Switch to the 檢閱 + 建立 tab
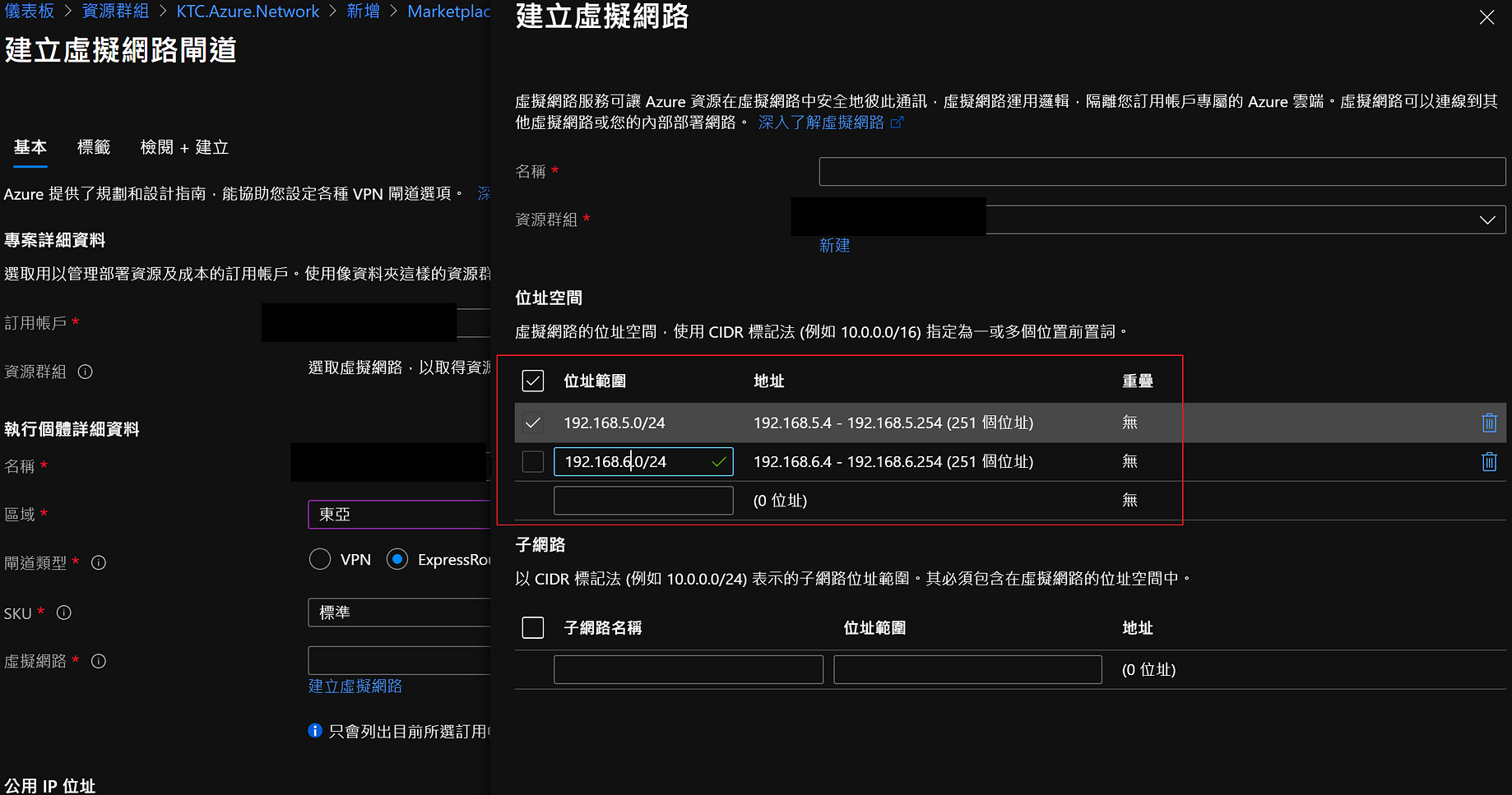The height and width of the screenshot is (795, 1512). click(183, 146)
